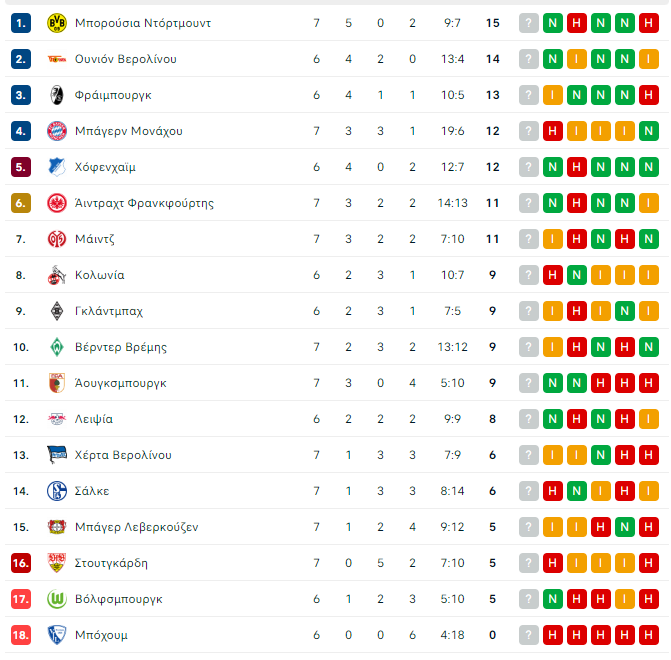Click the Wolfsburg green W logo
671x660 pixels.
point(56,599)
